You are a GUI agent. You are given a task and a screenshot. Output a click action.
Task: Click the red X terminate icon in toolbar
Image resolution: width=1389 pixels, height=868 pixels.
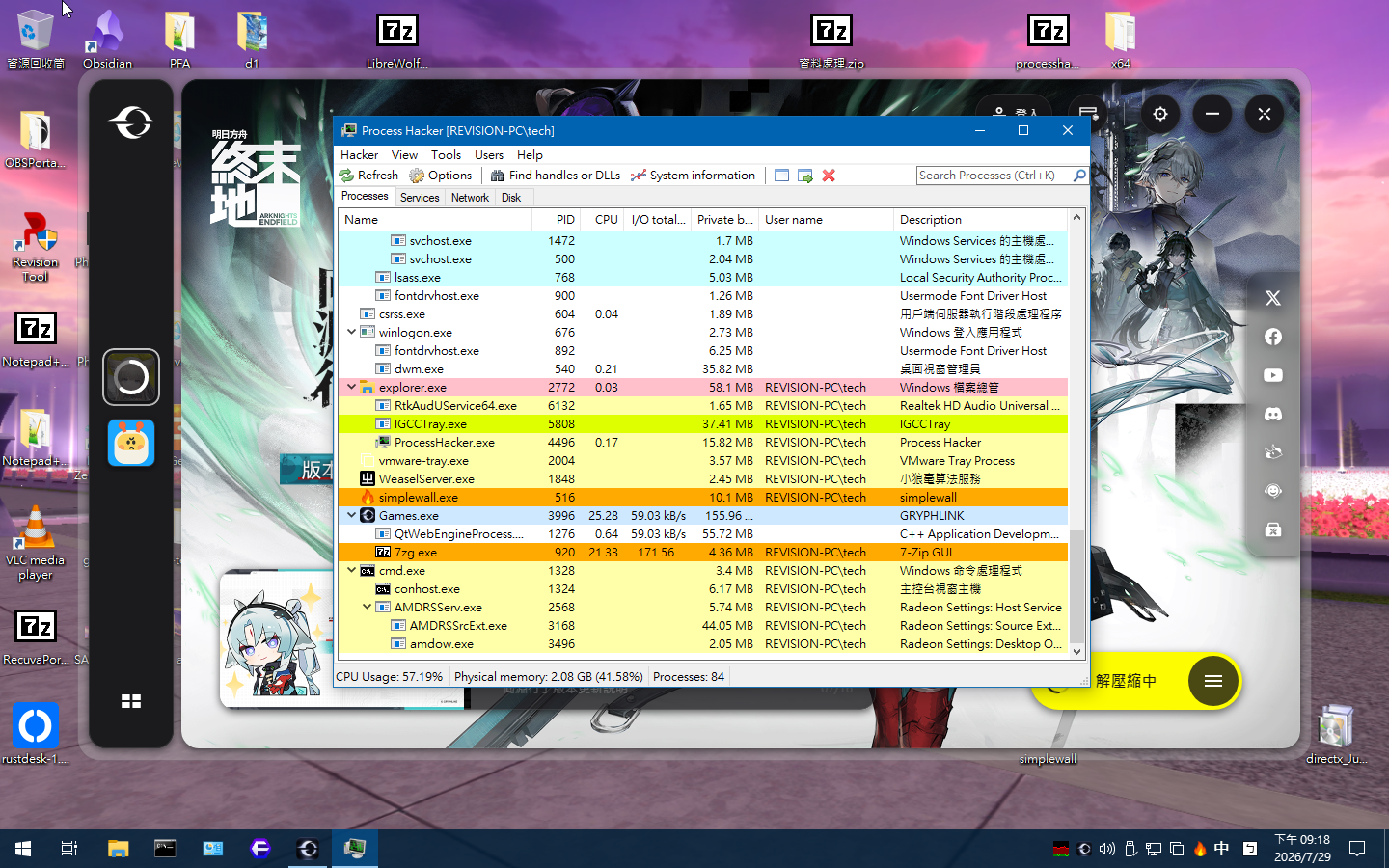pos(829,176)
